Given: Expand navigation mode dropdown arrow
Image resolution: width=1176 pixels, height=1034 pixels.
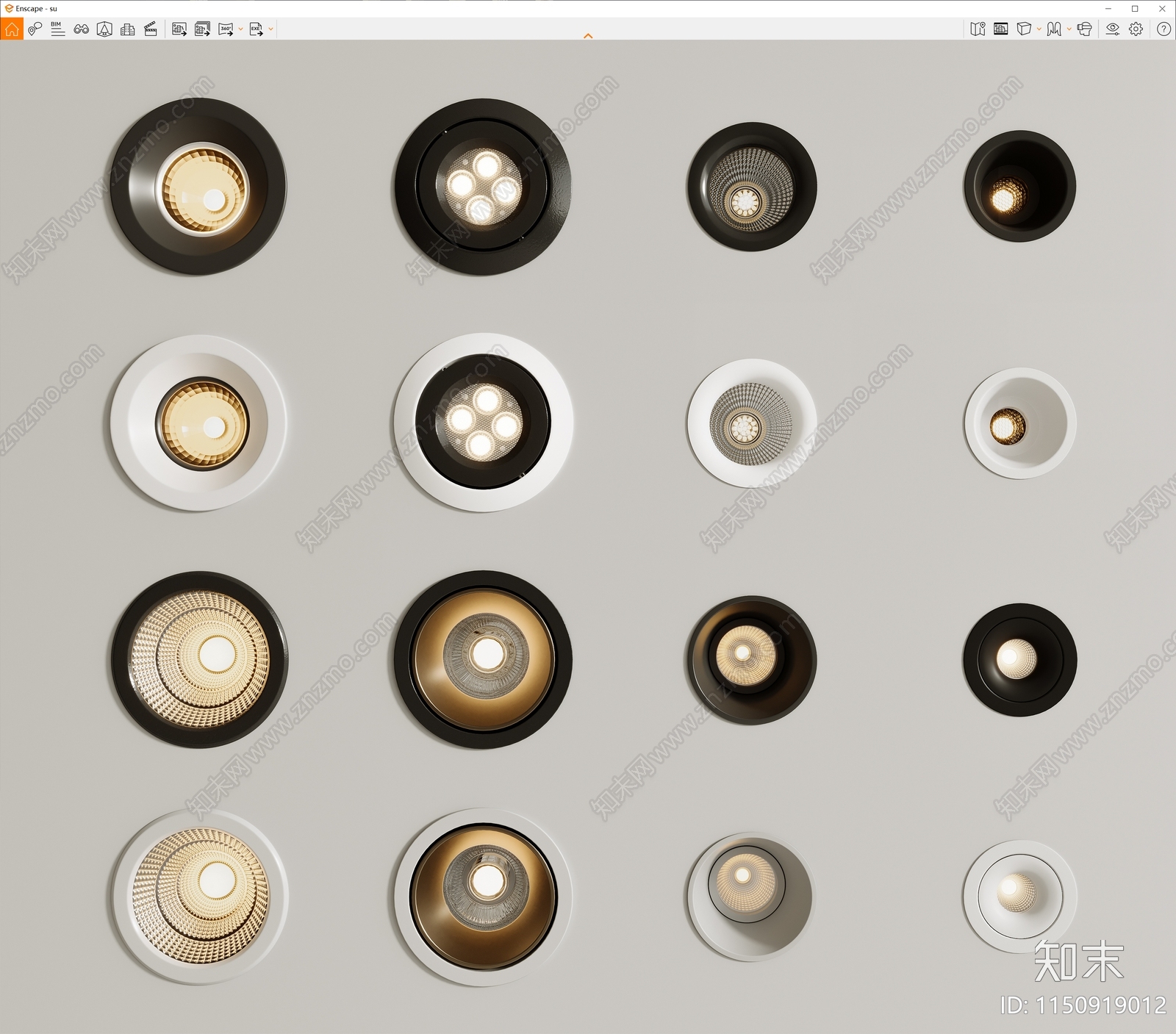Looking at the screenshot, I should [x=1069, y=29].
